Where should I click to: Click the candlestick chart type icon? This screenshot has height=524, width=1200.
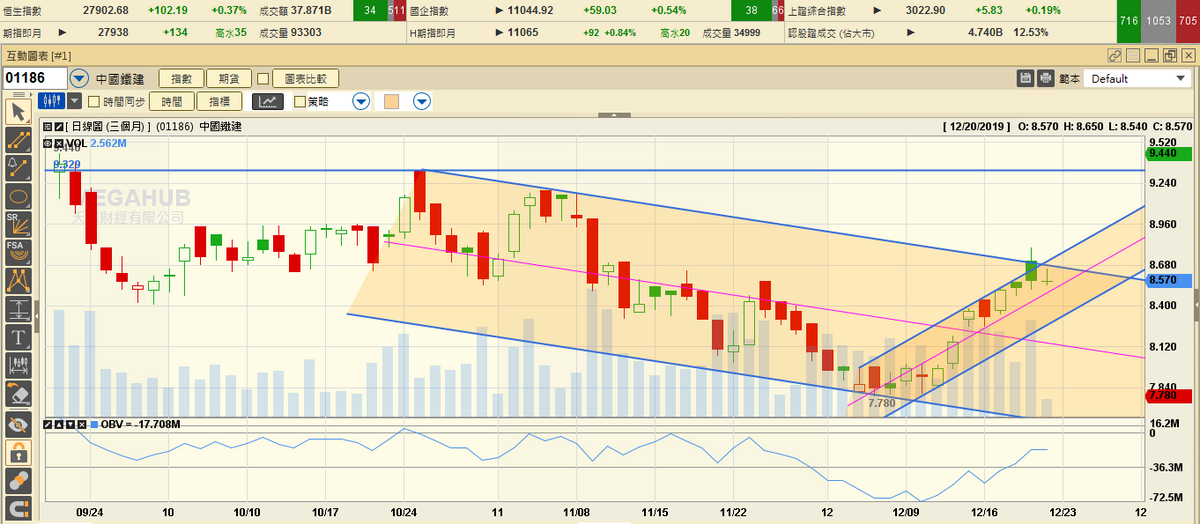51,101
